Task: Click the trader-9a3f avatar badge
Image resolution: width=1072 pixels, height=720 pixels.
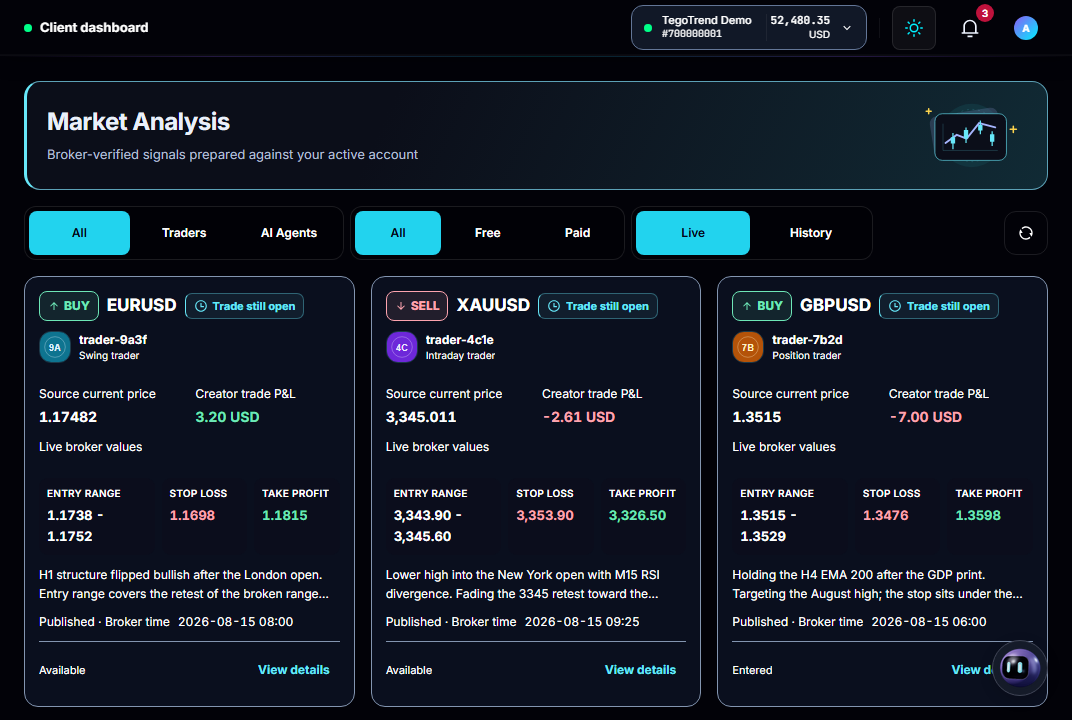Action: pyautogui.click(x=55, y=347)
